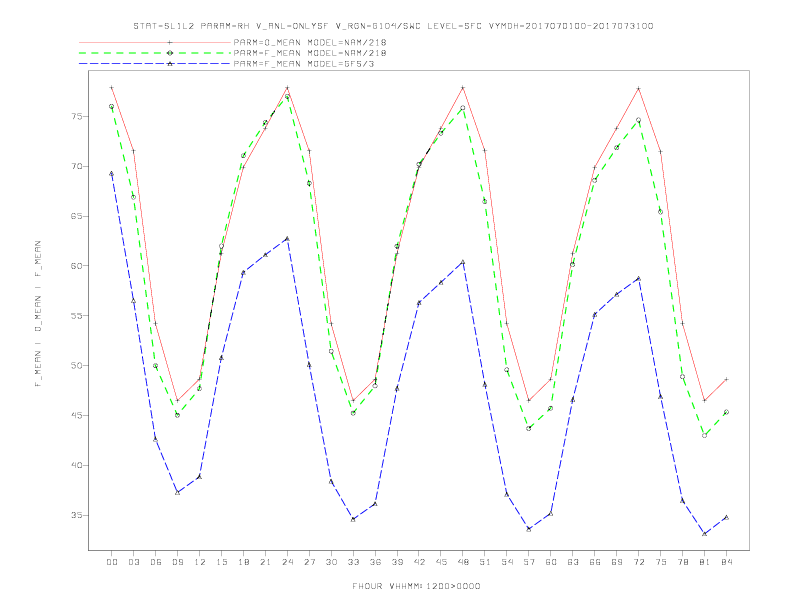Click x-axis tick label 03
The image size is (792, 612).
(x=133, y=562)
